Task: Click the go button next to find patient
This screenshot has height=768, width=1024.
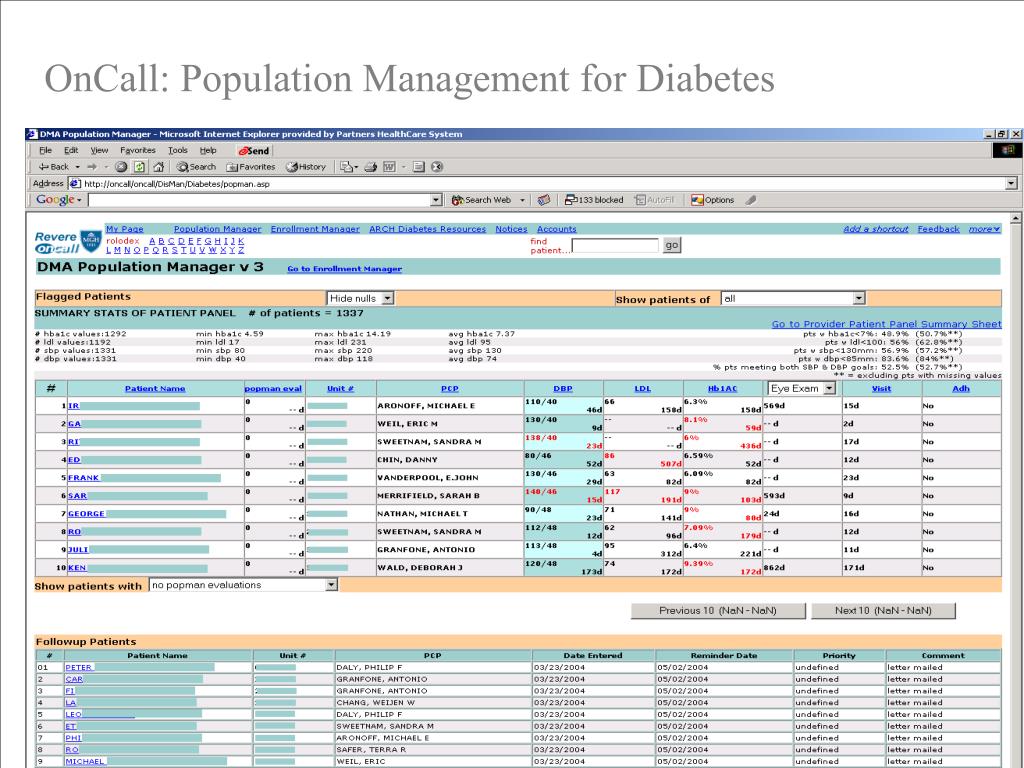Action: pyautogui.click(x=671, y=246)
